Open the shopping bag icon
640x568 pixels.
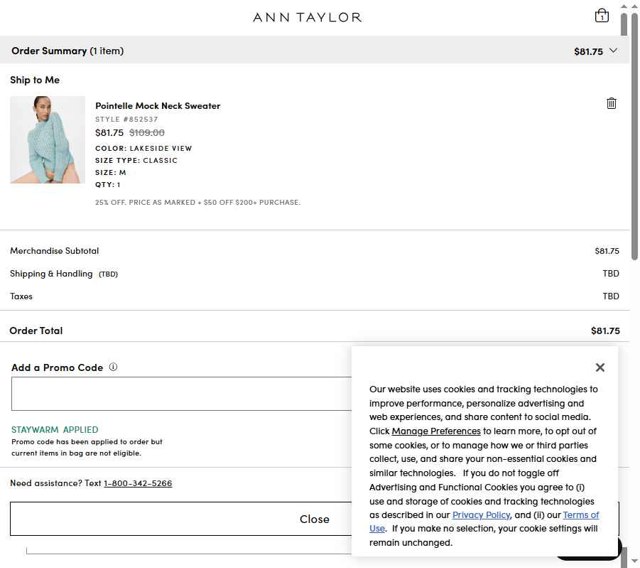pyautogui.click(x=601, y=16)
